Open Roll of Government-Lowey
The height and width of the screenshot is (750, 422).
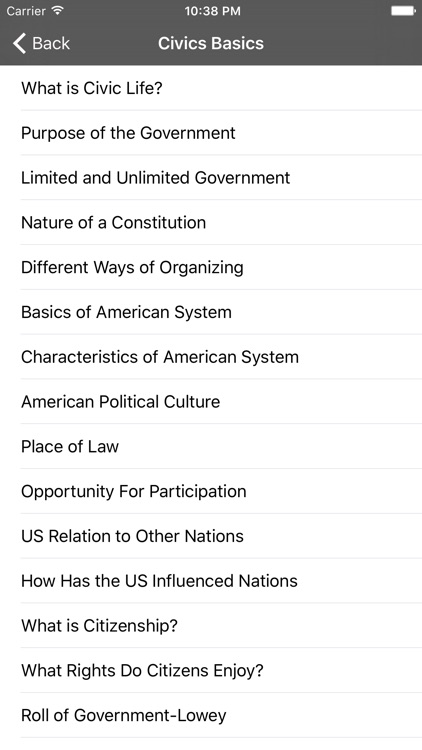click(x=211, y=716)
